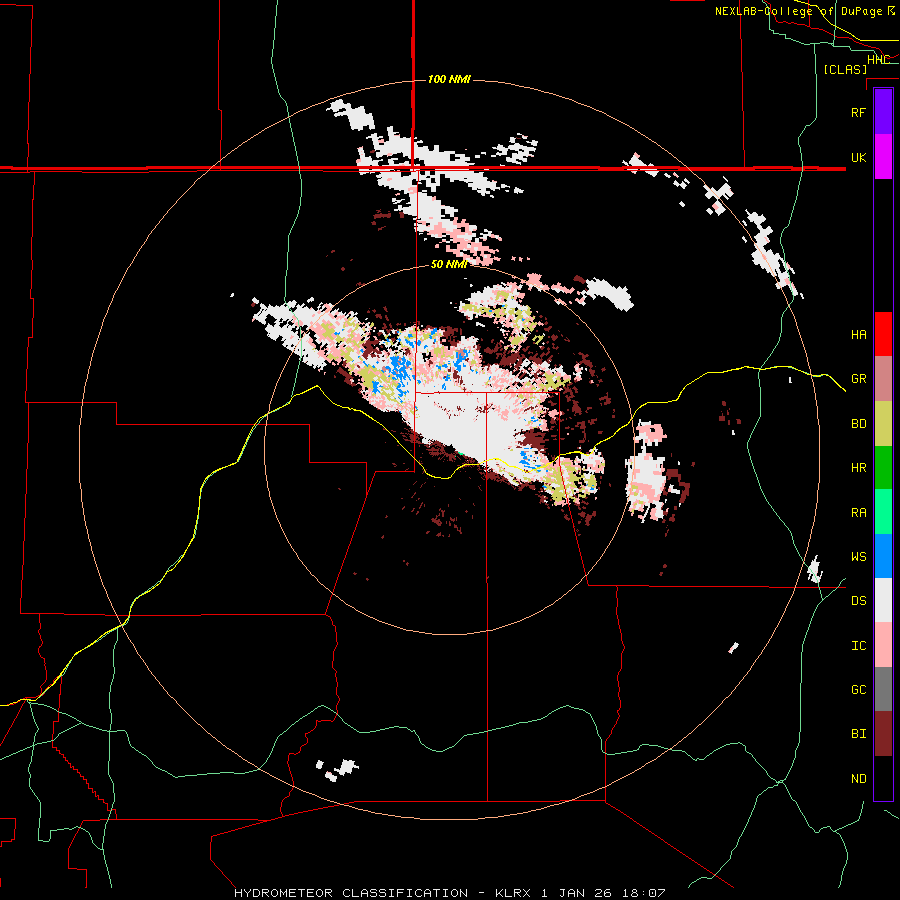Click the RF legend label
This screenshot has height=900, width=900.
coord(858,112)
